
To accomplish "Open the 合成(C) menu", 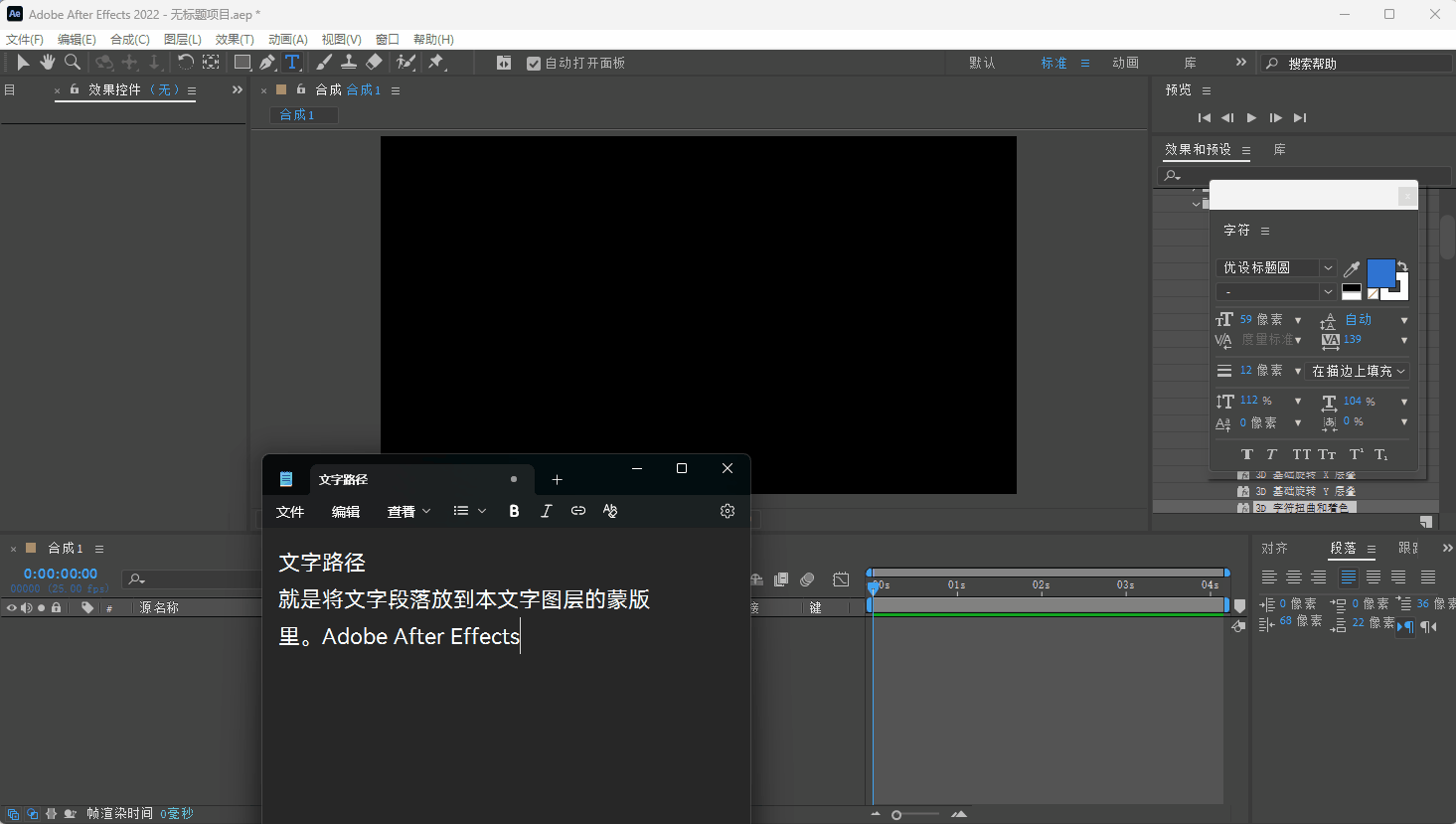I will tap(130, 39).
